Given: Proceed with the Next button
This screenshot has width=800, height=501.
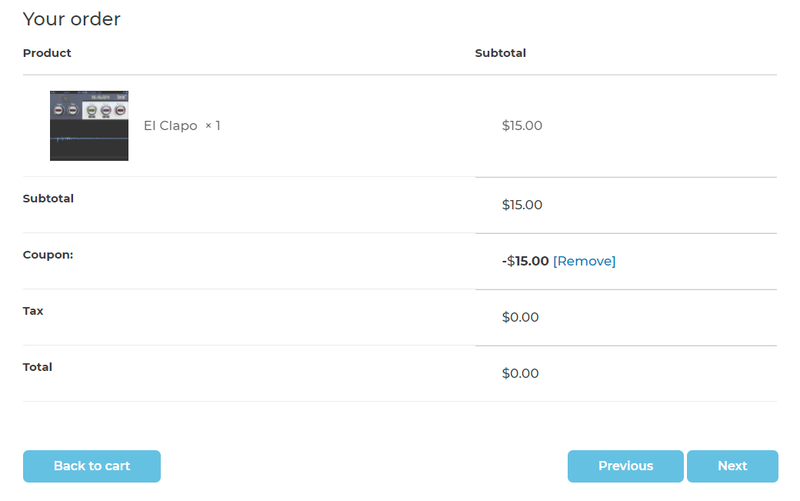Looking at the screenshot, I should coord(732,466).
